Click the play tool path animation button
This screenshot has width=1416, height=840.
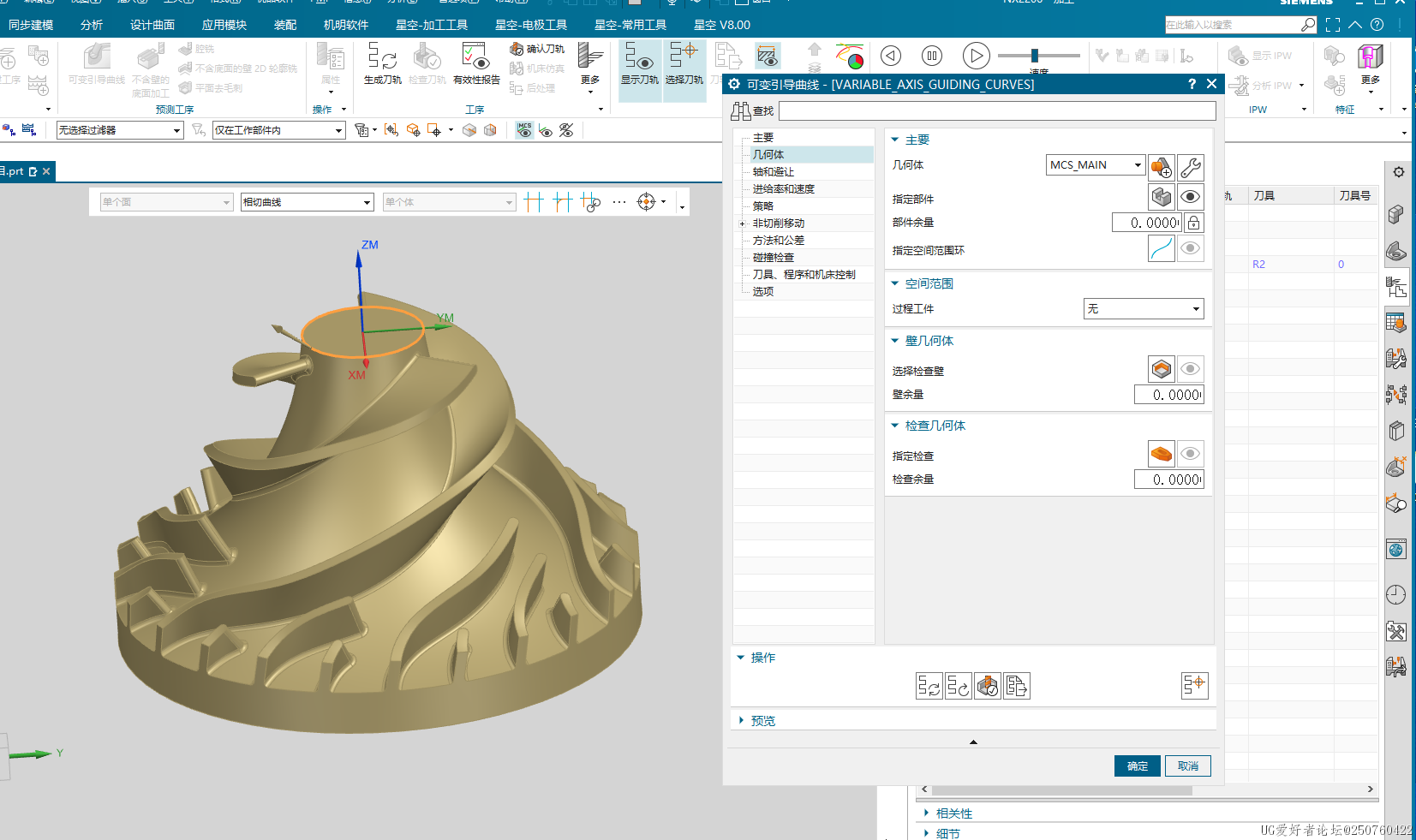[x=976, y=56]
